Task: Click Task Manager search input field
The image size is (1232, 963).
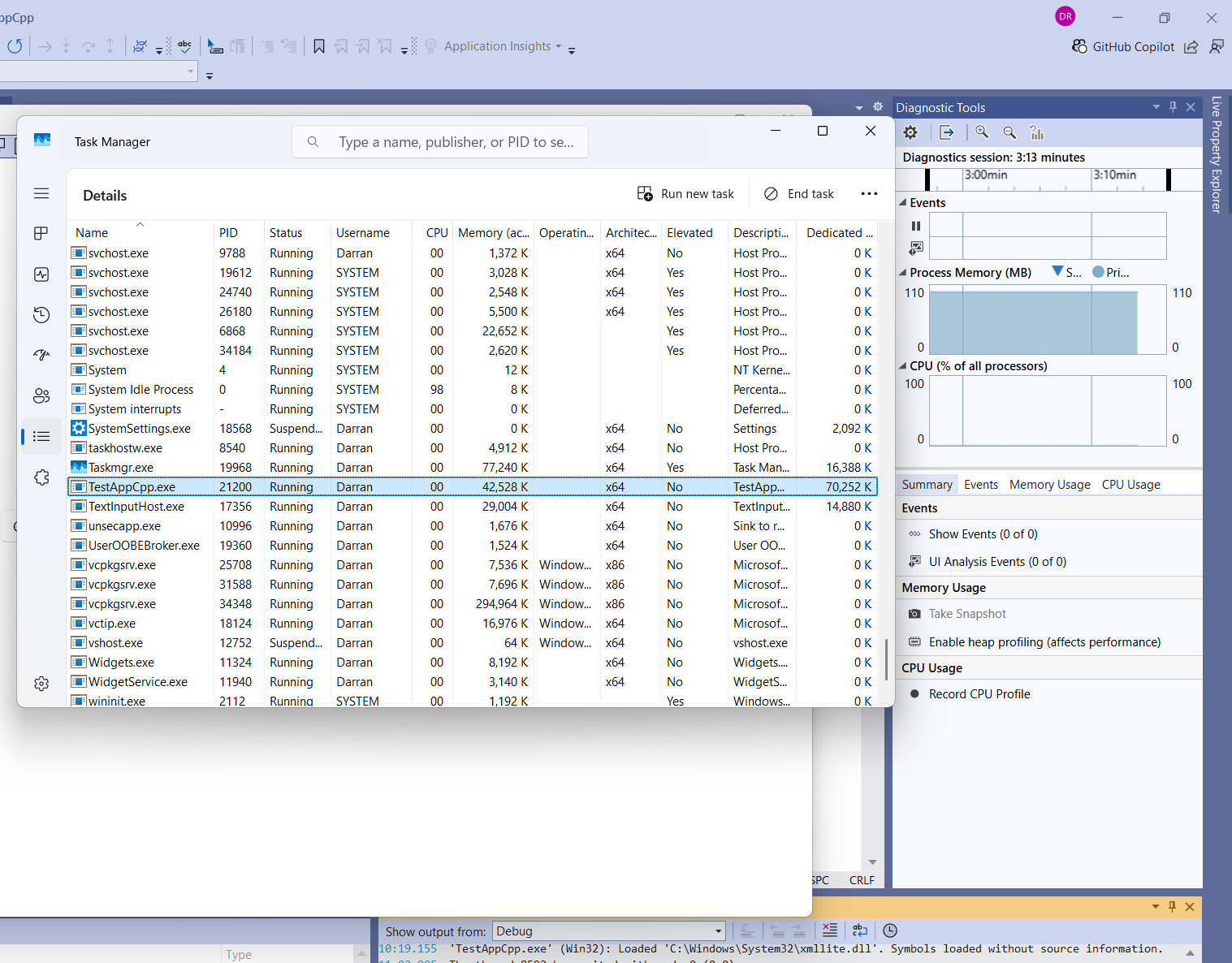Action: 440,142
